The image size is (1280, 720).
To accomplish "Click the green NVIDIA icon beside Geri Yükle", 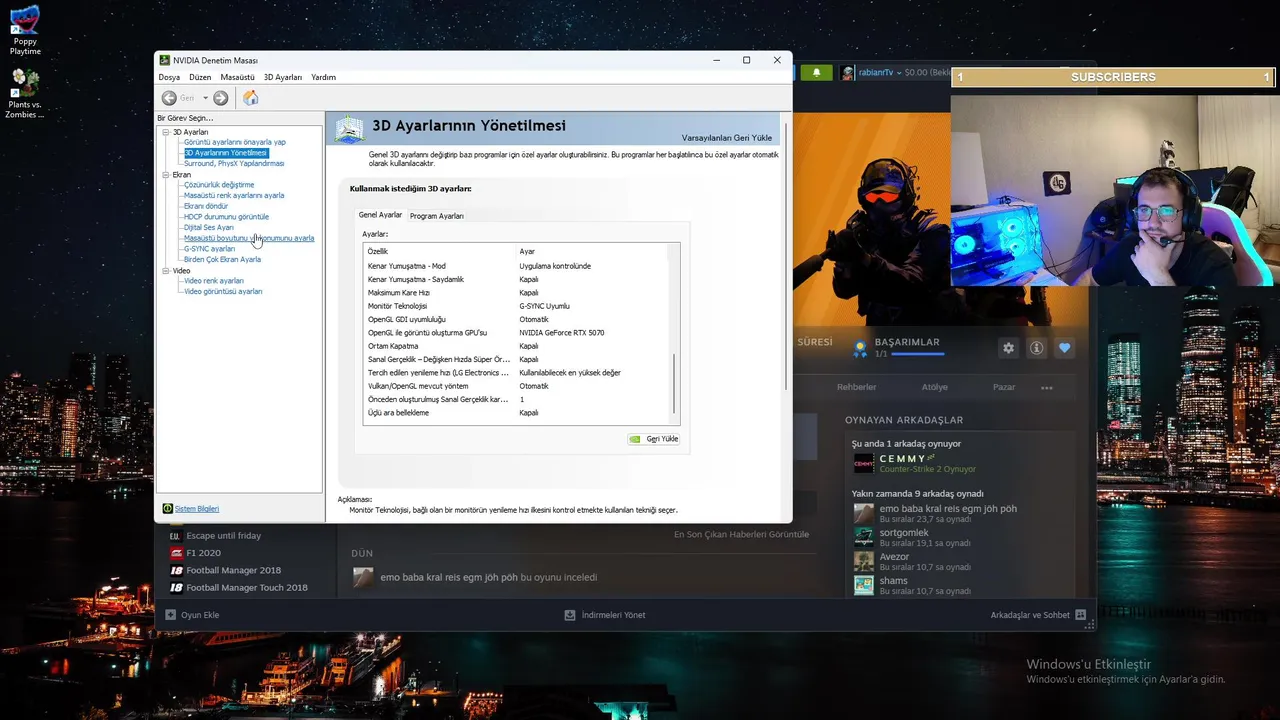I will [635, 439].
